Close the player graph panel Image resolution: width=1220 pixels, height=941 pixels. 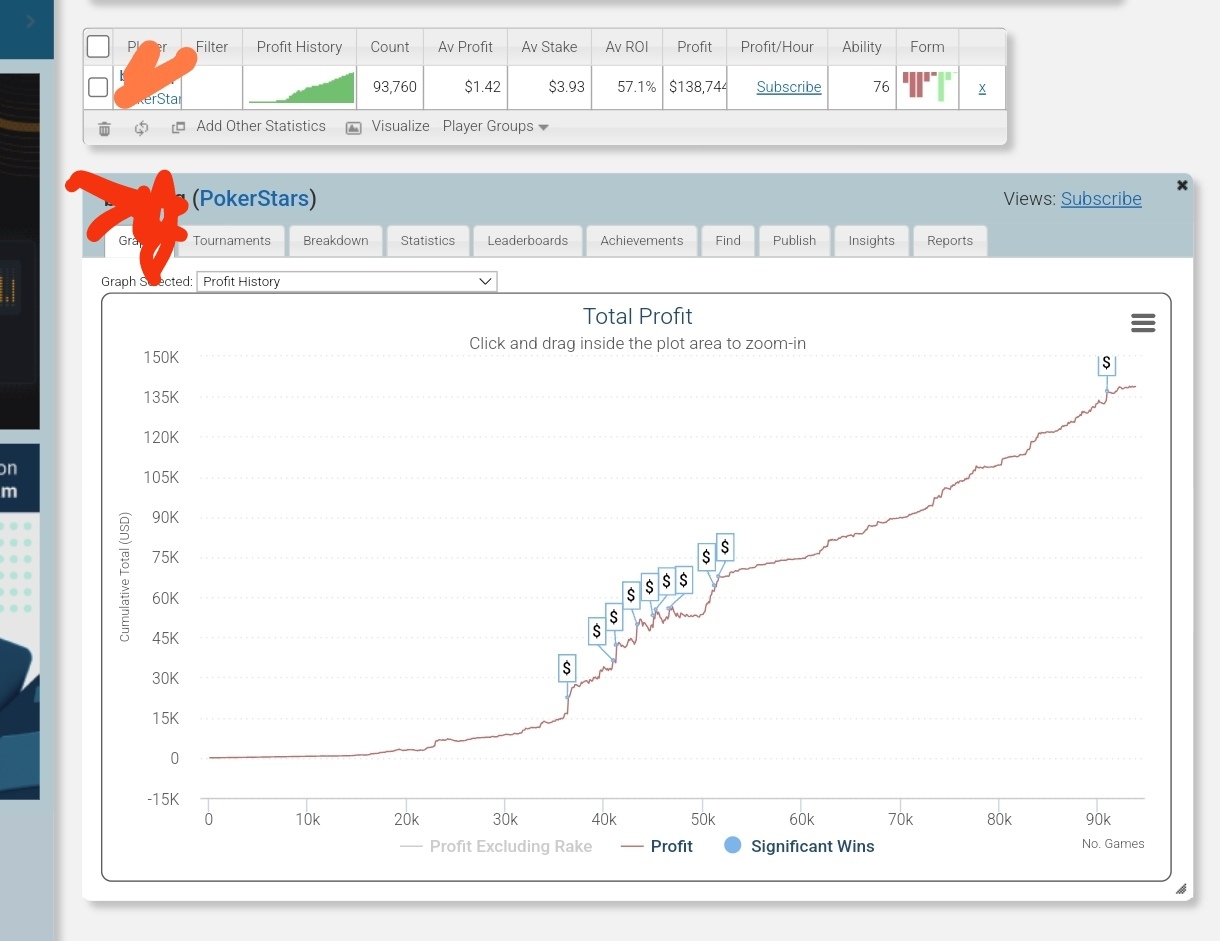(x=1182, y=185)
